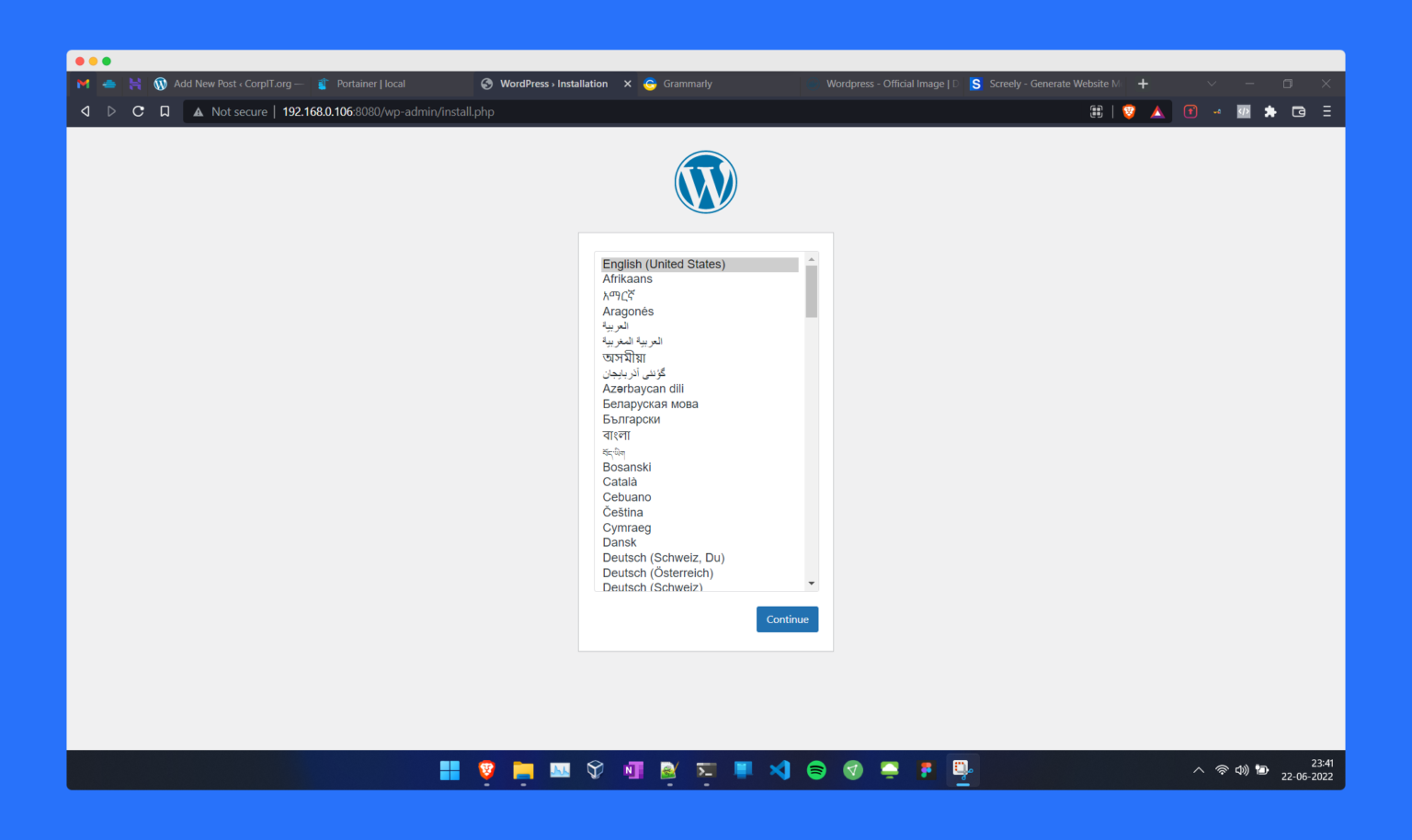Image resolution: width=1412 pixels, height=840 pixels.
Task: Choose Deutsch (Österreich) from the list
Action: tap(657, 573)
